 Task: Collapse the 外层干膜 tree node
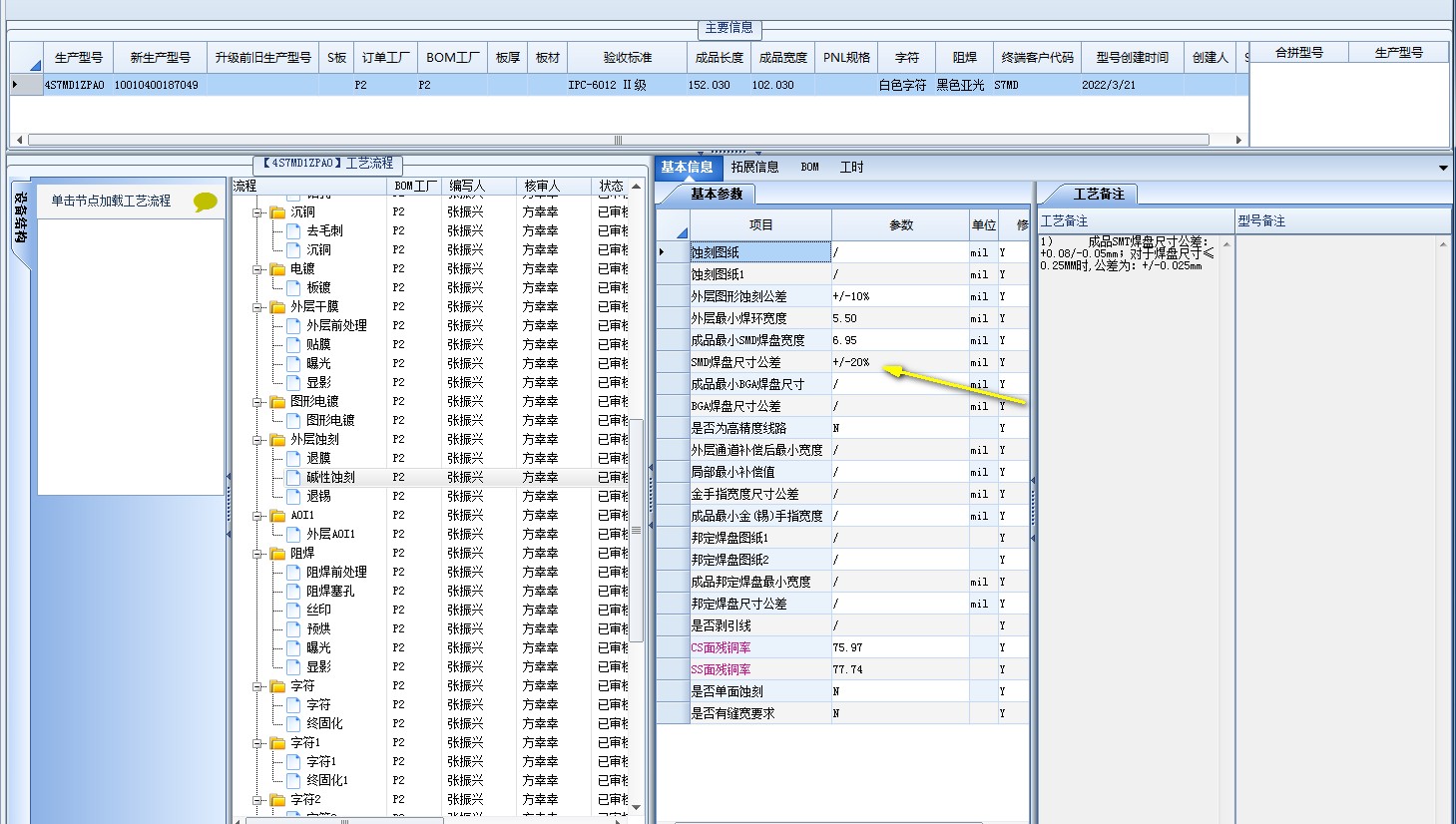pyautogui.click(x=258, y=307)
